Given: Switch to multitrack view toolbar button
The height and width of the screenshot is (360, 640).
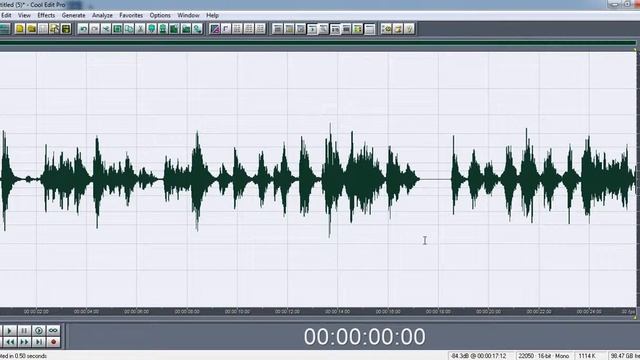Looking at the screenshot, I should click(x=4, y=29).
